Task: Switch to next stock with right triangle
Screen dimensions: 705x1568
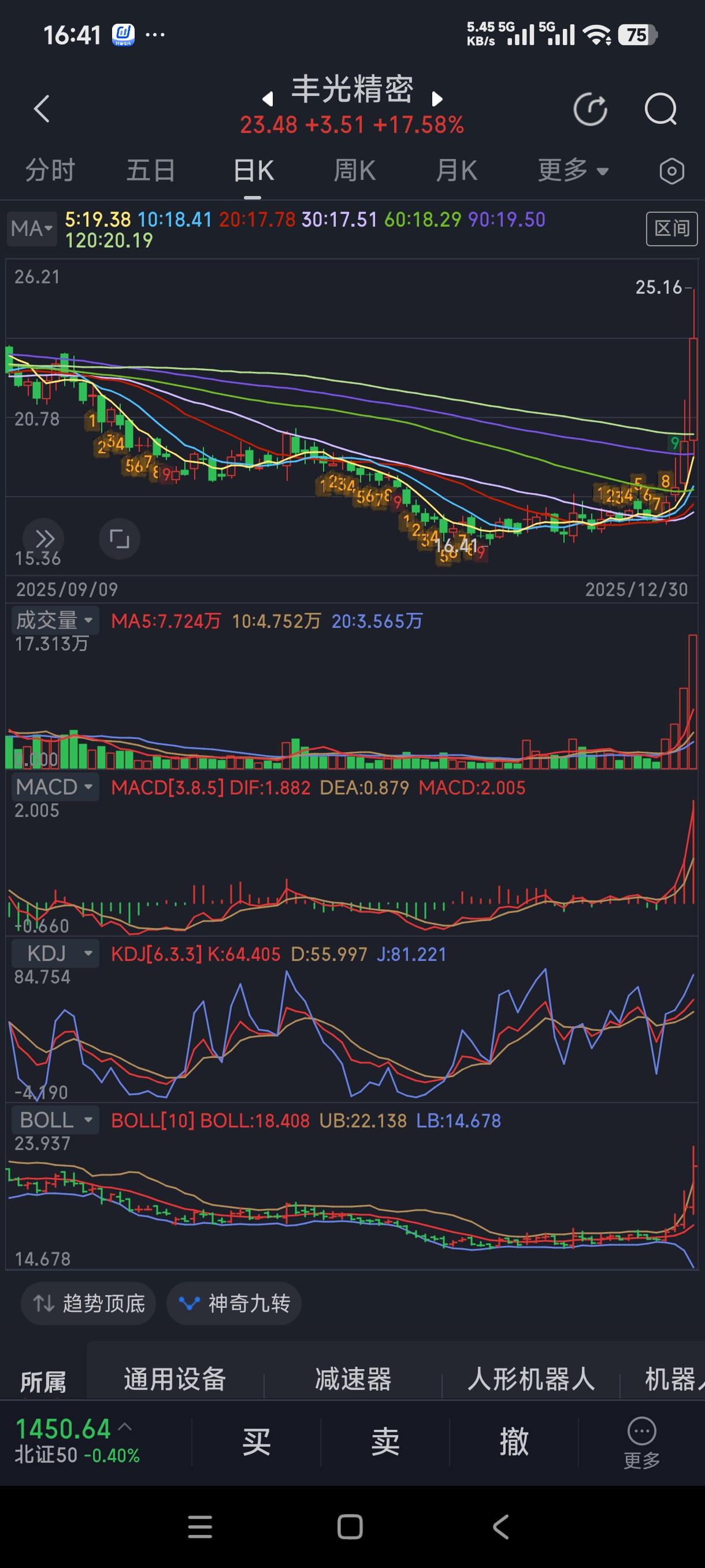Action: tap(437, 99)
